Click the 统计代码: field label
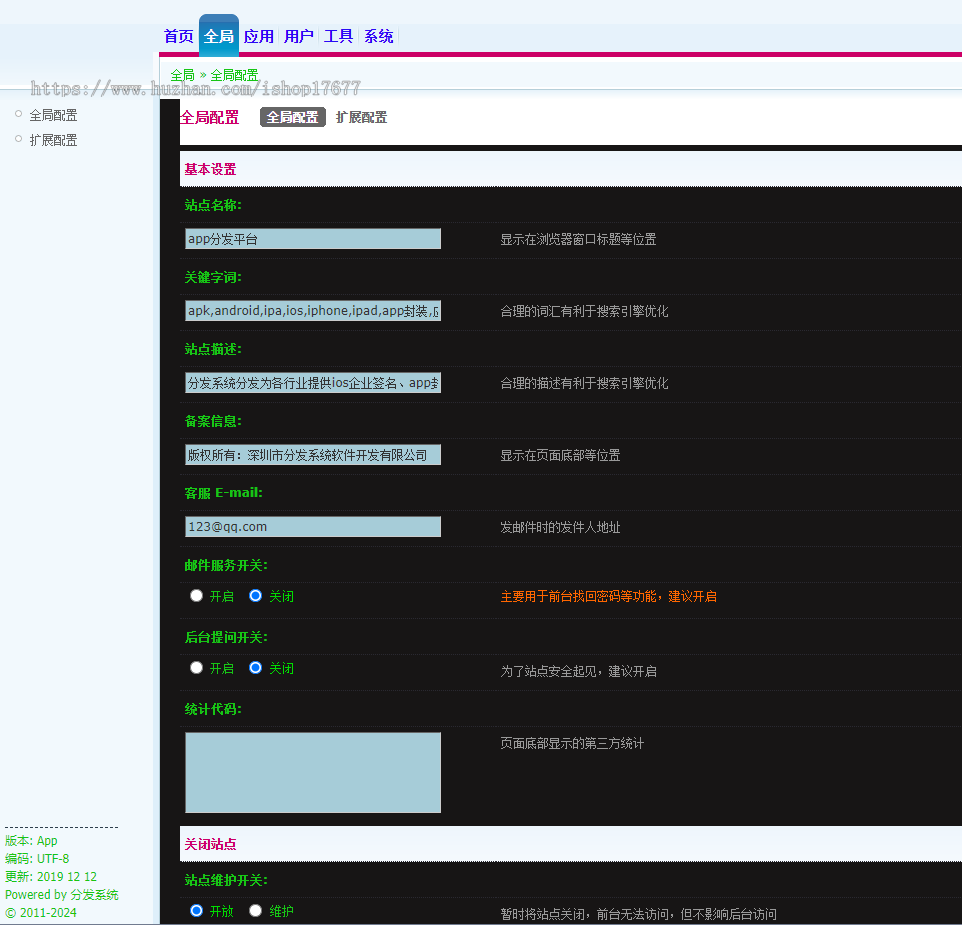 tap(213, 709)
